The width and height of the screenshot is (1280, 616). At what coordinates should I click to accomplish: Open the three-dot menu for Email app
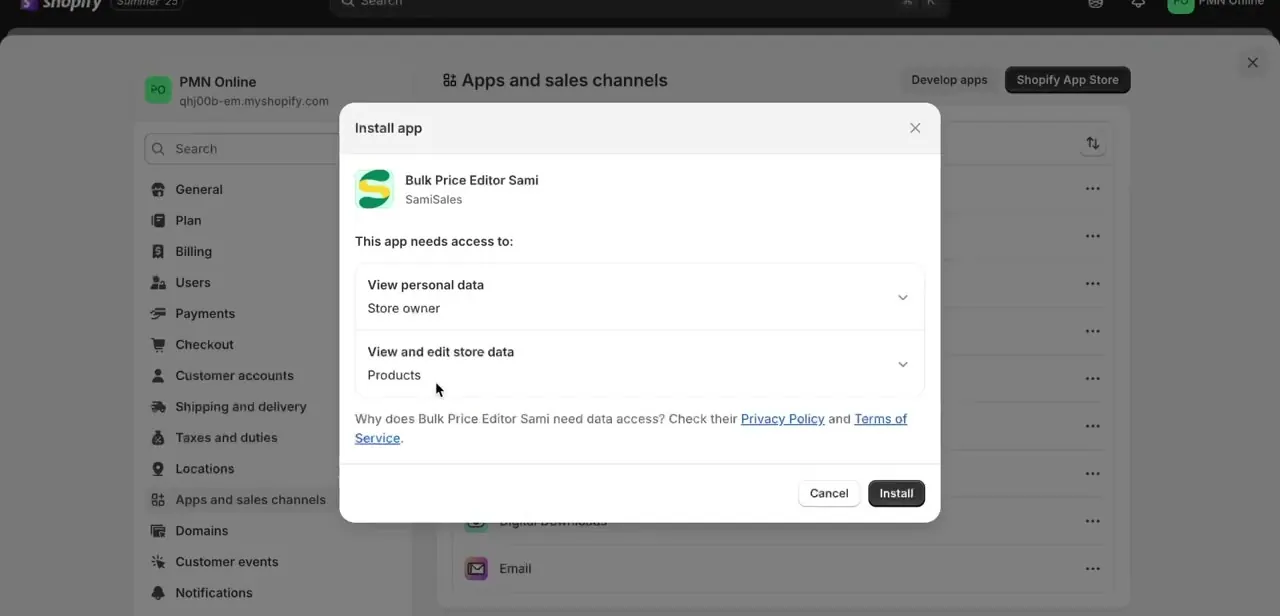[x=1093, y=568]
